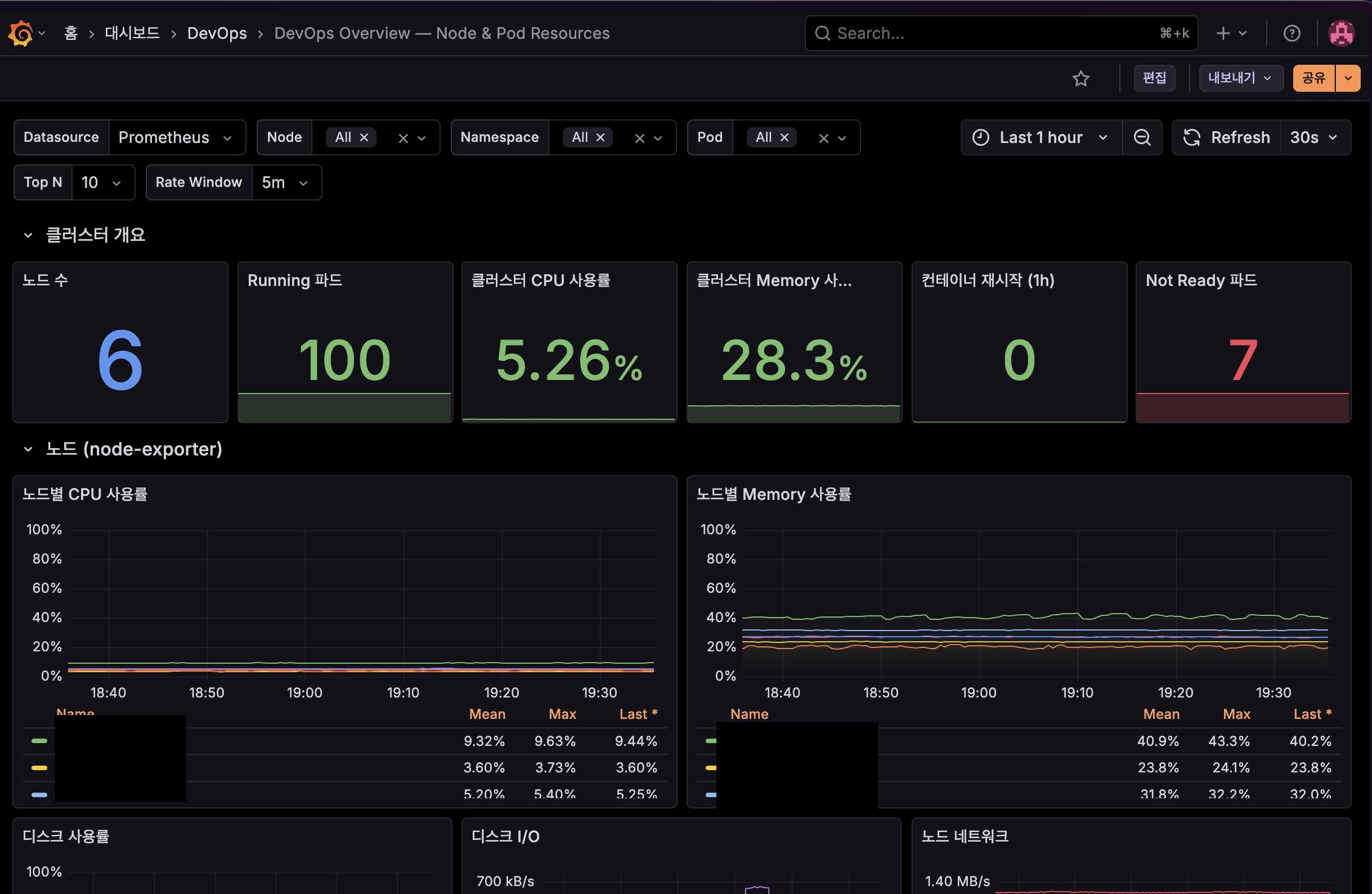Open Not Ready 파드 panel title

point(1201,280)
